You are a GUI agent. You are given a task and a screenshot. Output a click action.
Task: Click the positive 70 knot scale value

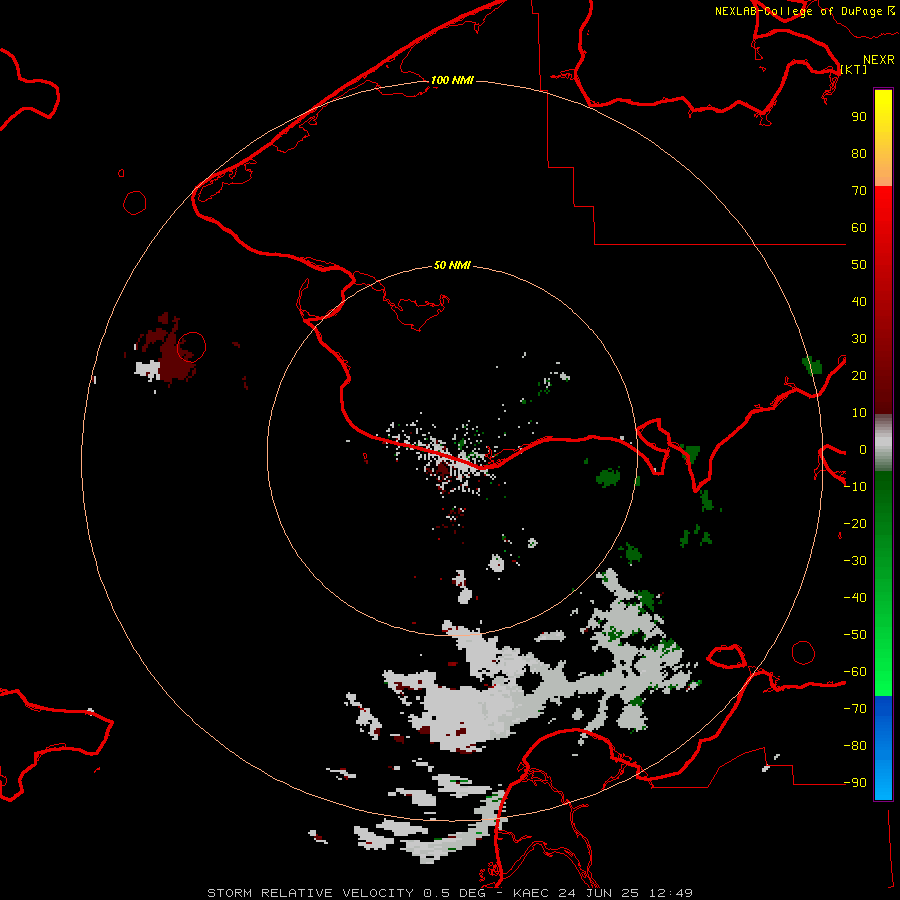click(859, 191)
